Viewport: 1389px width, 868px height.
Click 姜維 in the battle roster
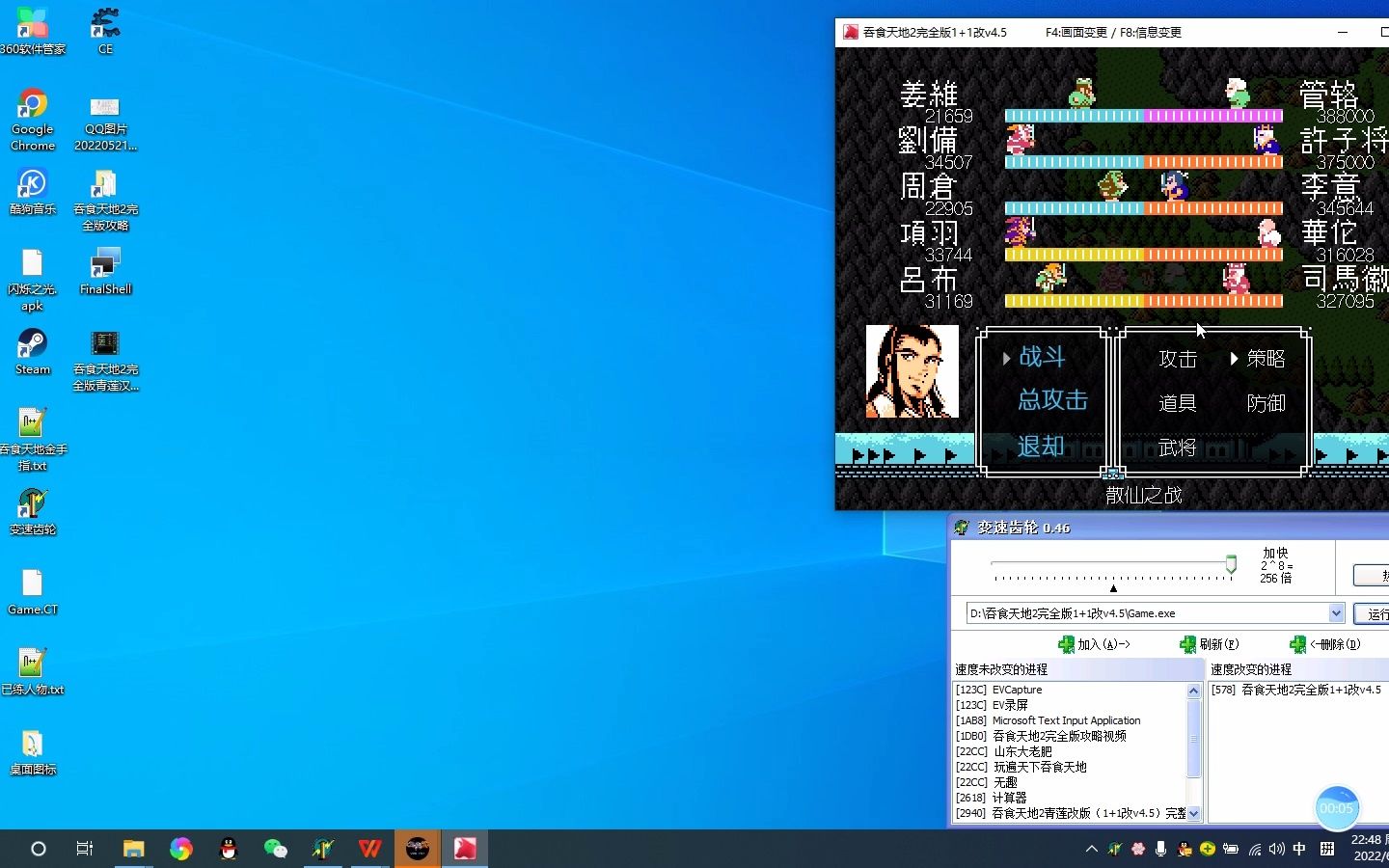(x=928, y=95)
